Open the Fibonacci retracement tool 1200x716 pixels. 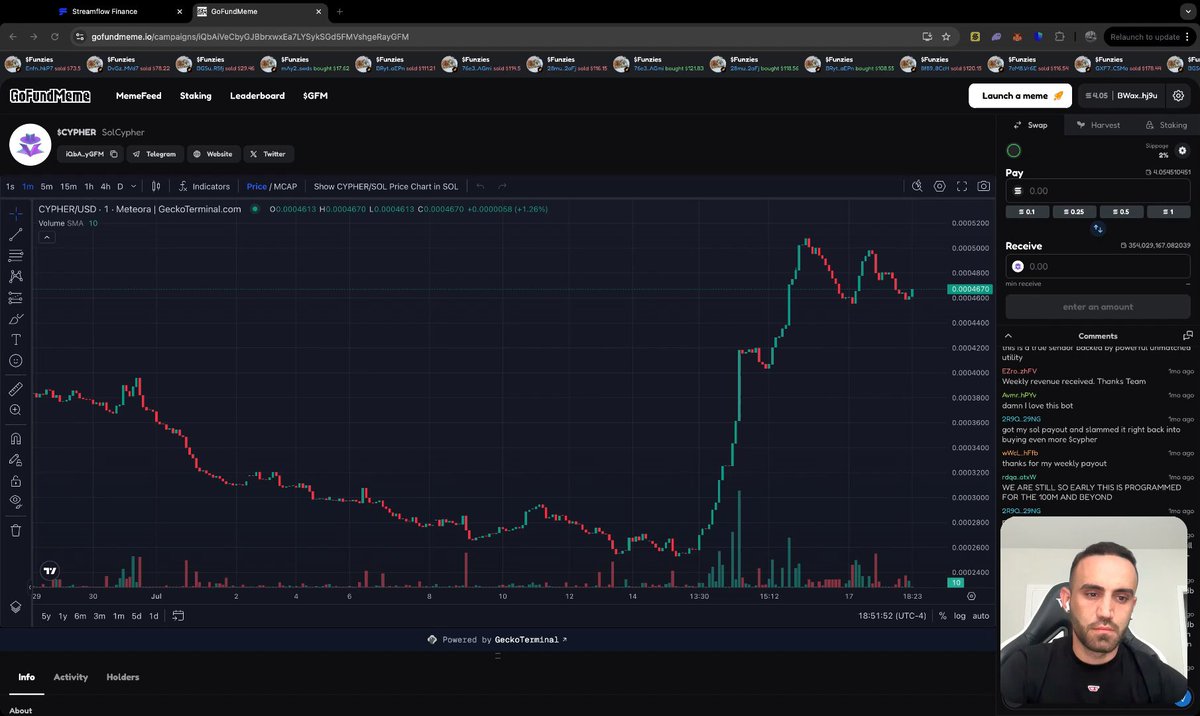click(16, 256)
